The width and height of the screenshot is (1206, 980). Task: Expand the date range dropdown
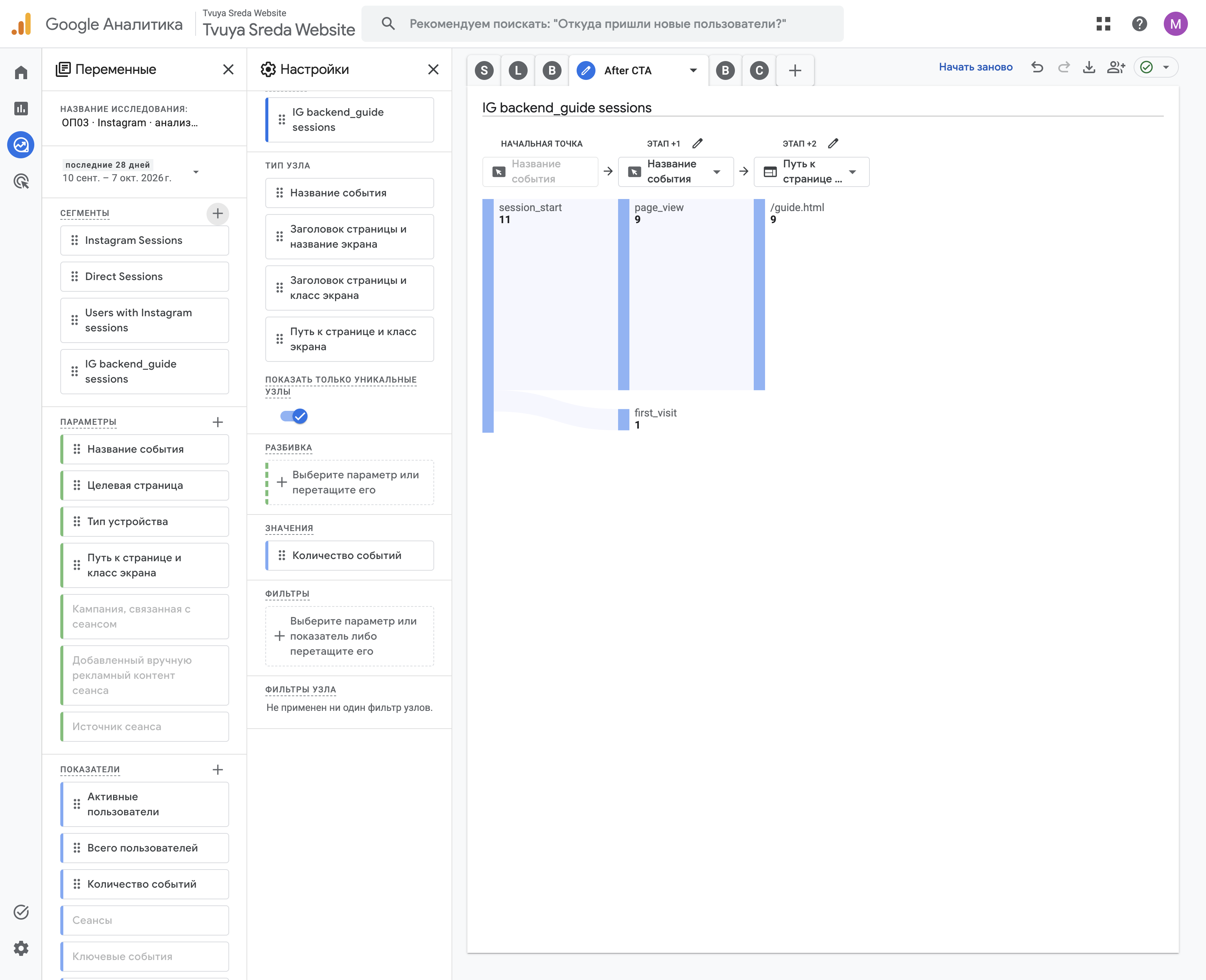(196, 171)
